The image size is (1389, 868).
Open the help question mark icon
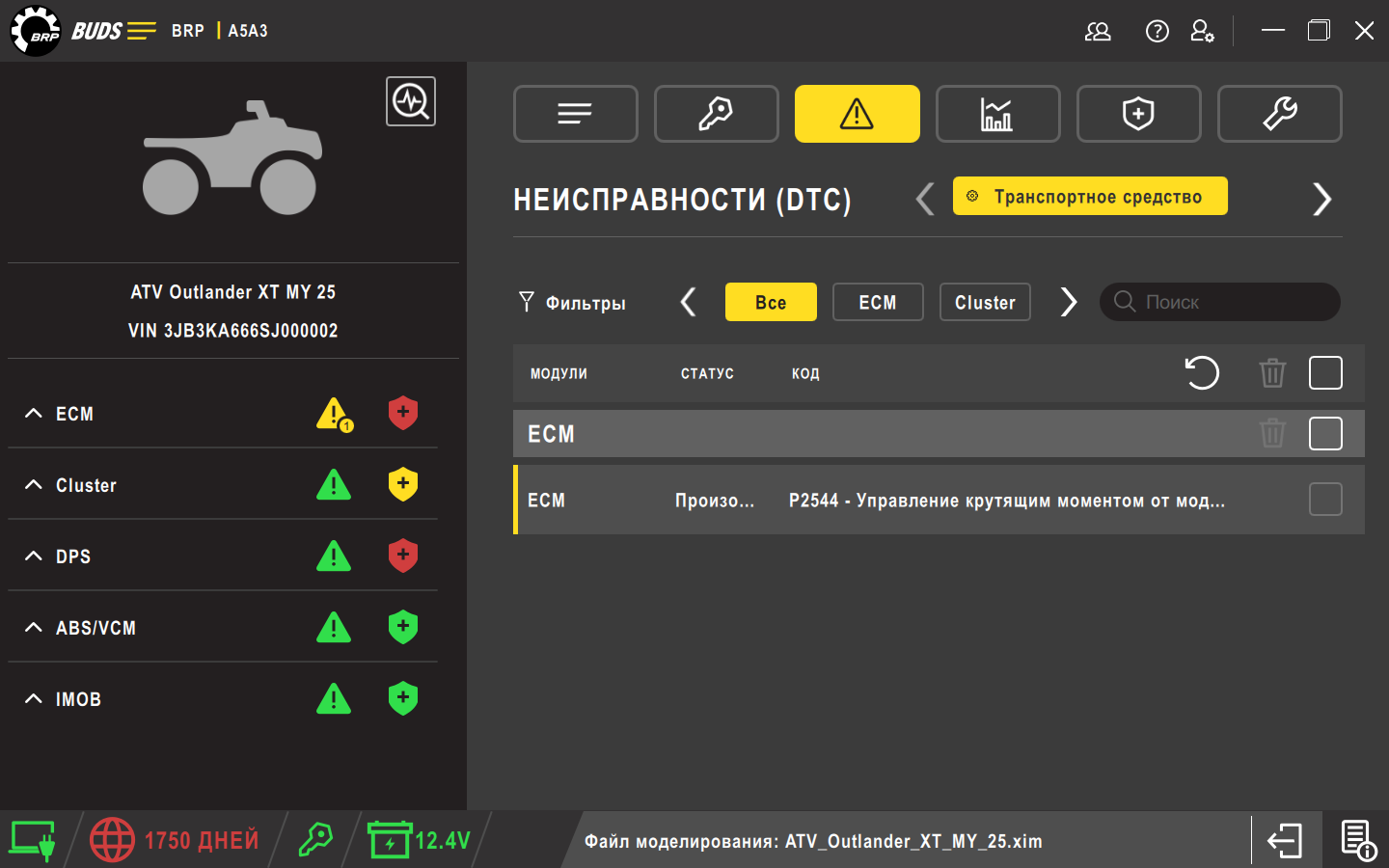tap(1157, 31)
